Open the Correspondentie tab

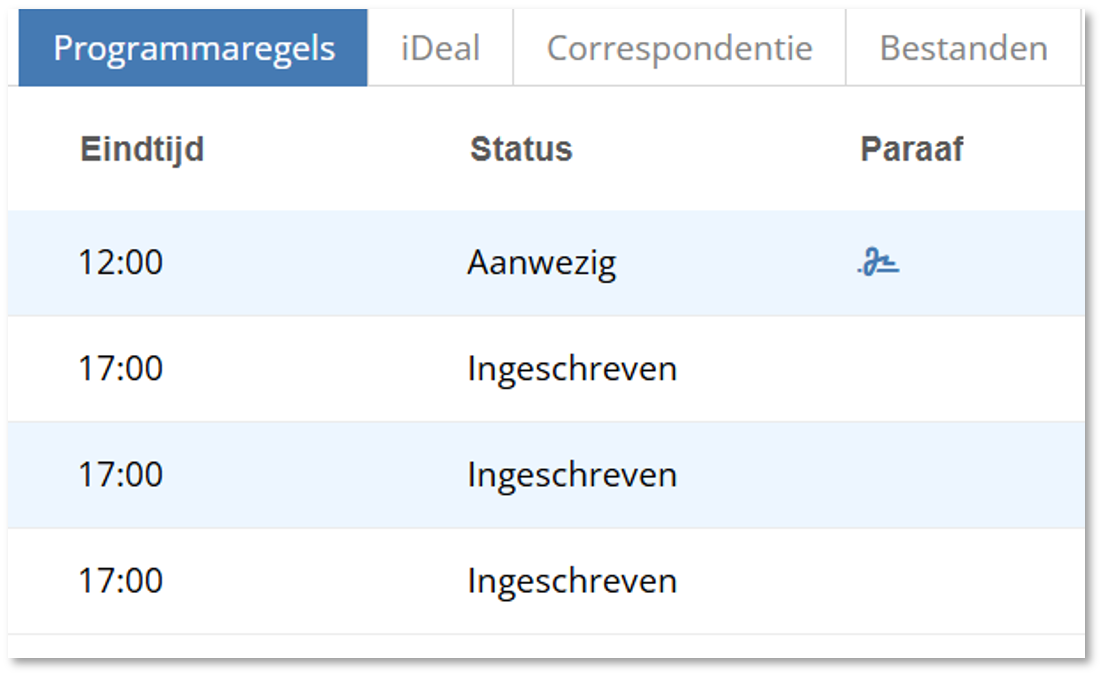click(679, 48)
